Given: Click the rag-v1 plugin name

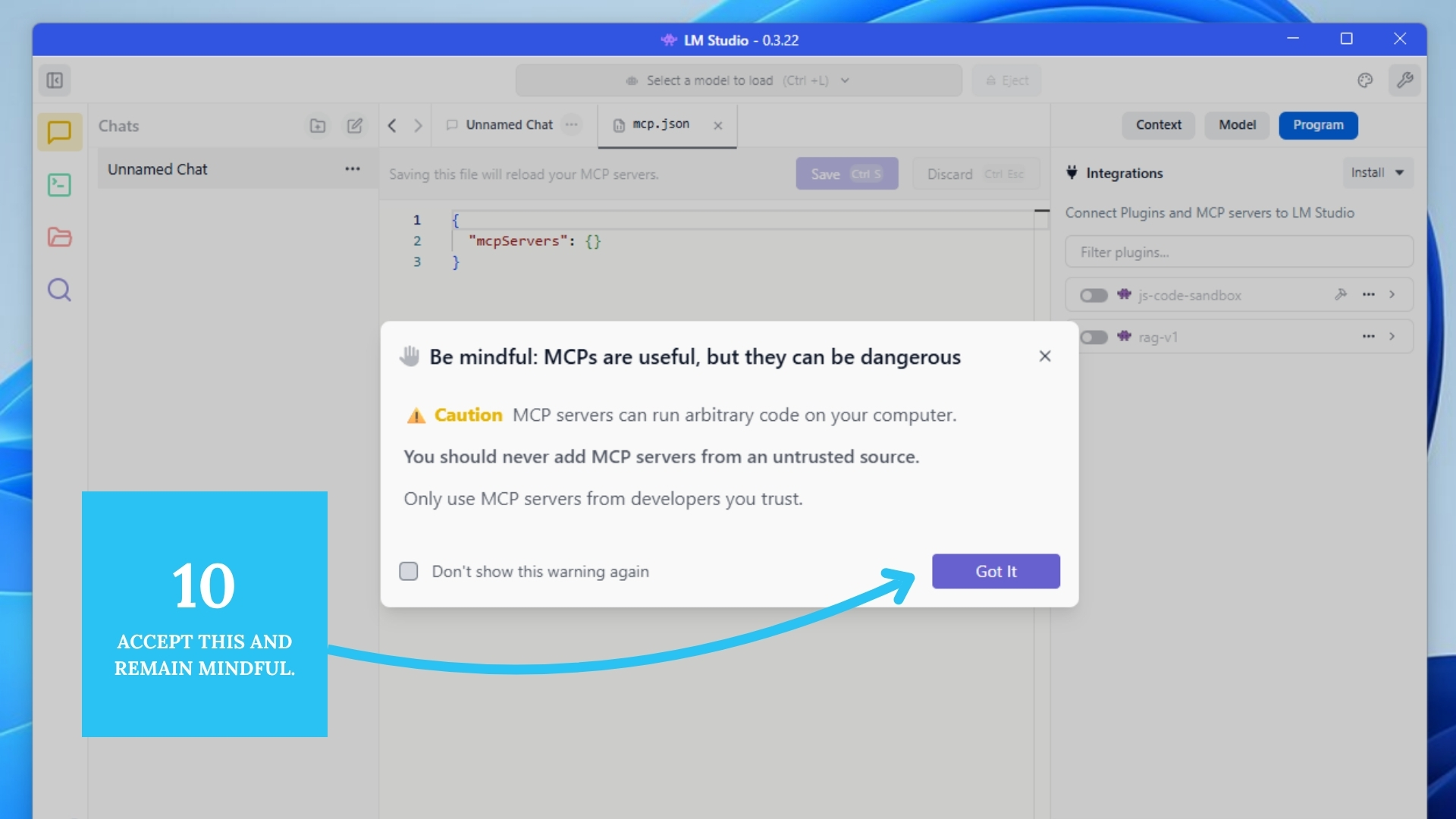Looking at the screenshot, I should tap(1157, 337).
